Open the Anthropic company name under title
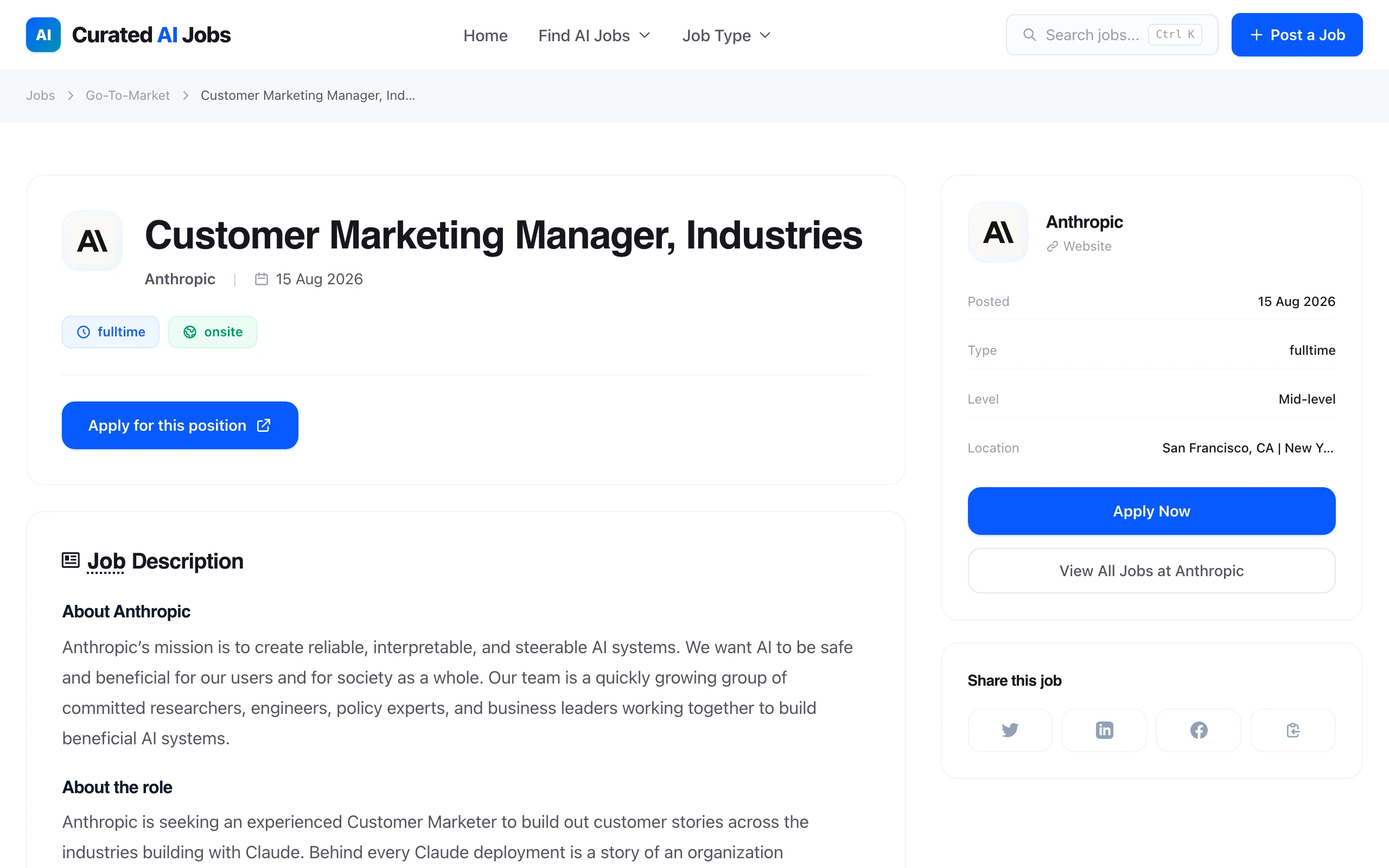This screenshot has width=1389, height=868. click(180, 279)
